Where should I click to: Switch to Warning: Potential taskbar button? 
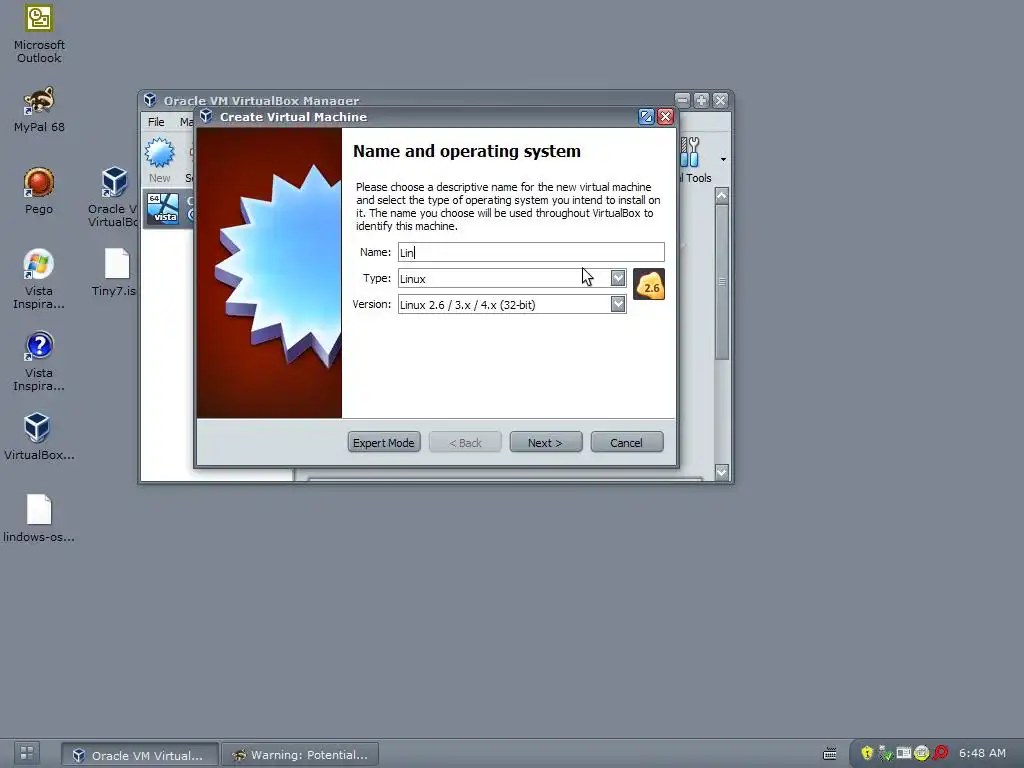click(x=300, y=755)
